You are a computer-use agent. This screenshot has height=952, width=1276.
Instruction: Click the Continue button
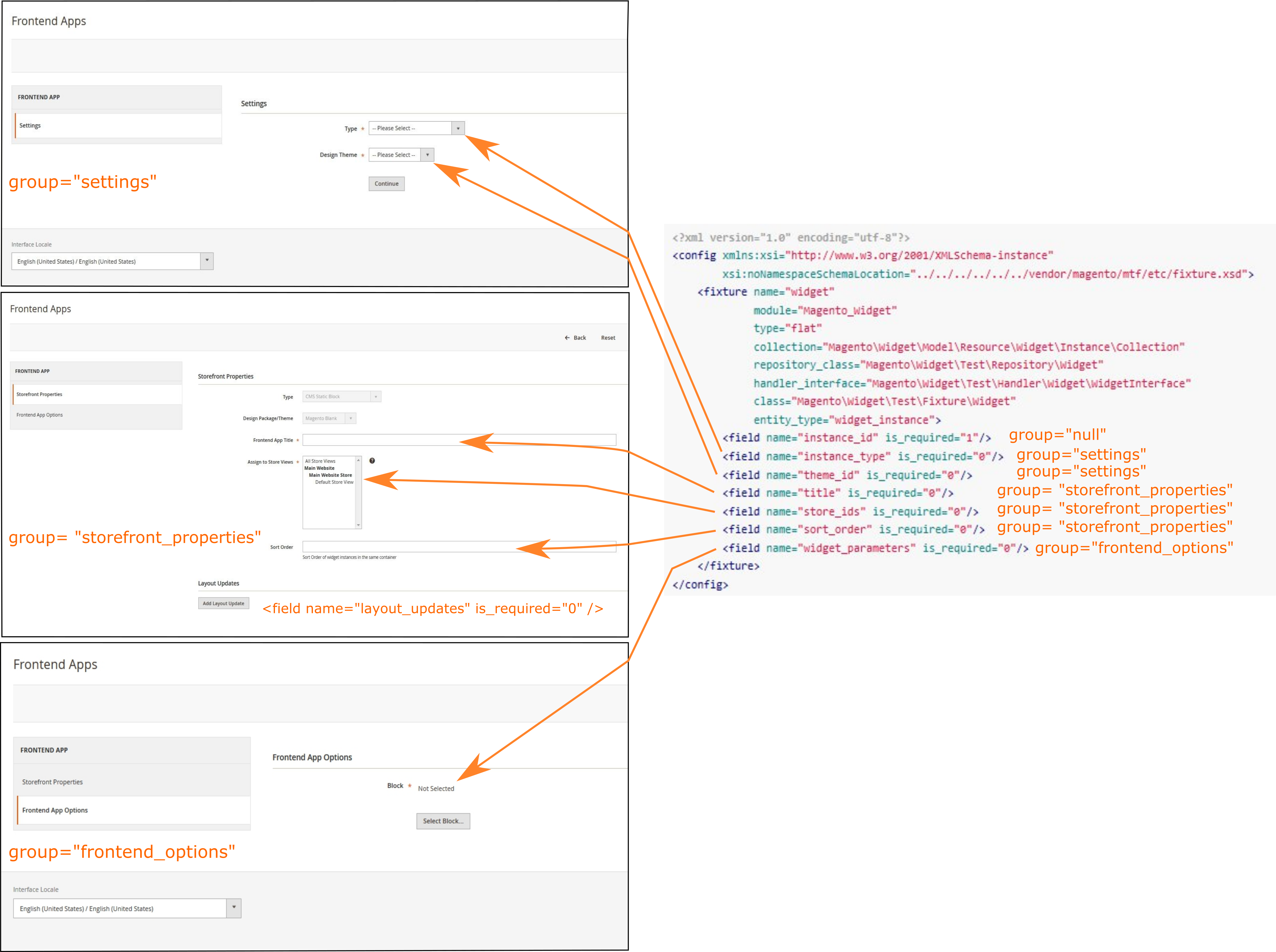(x=386, y=184)
